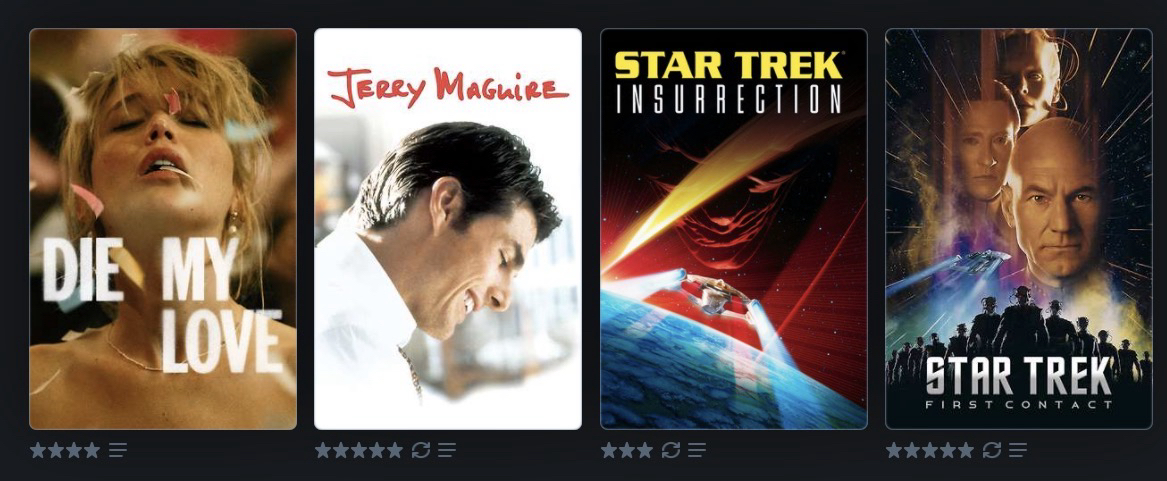This screenshot has height=481, width=1167.
Task: Click the five-star rating under Jerry Maguire
Action: (x=359, y=450)
